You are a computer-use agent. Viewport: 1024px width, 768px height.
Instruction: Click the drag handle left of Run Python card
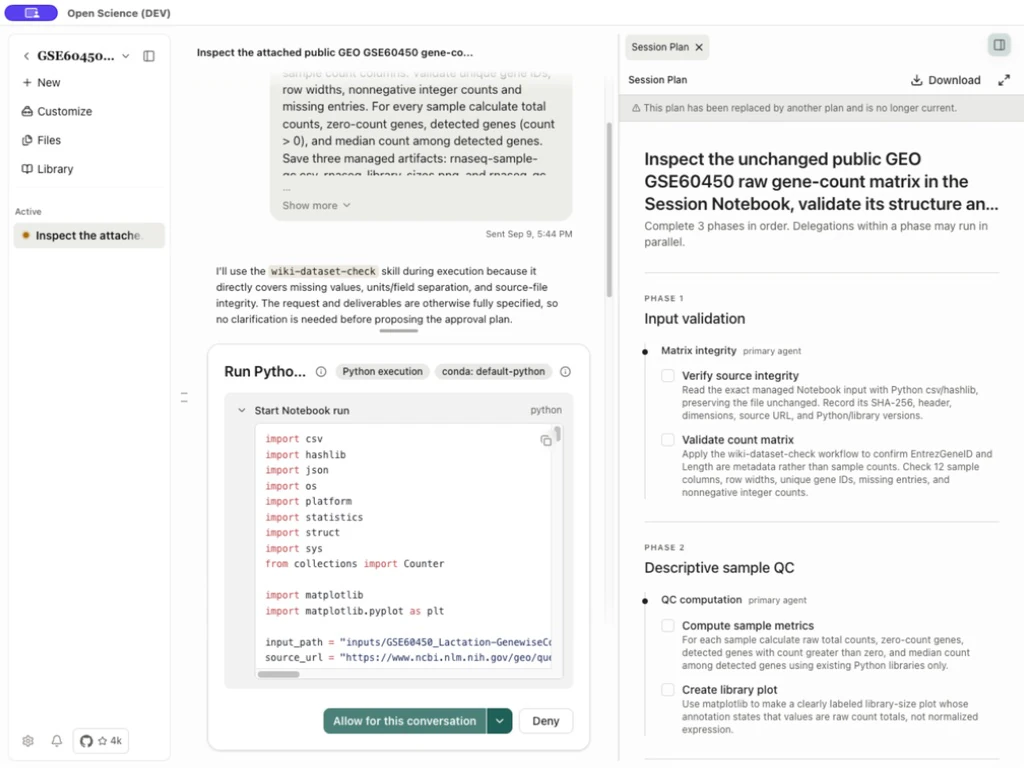tap(184, 397)
